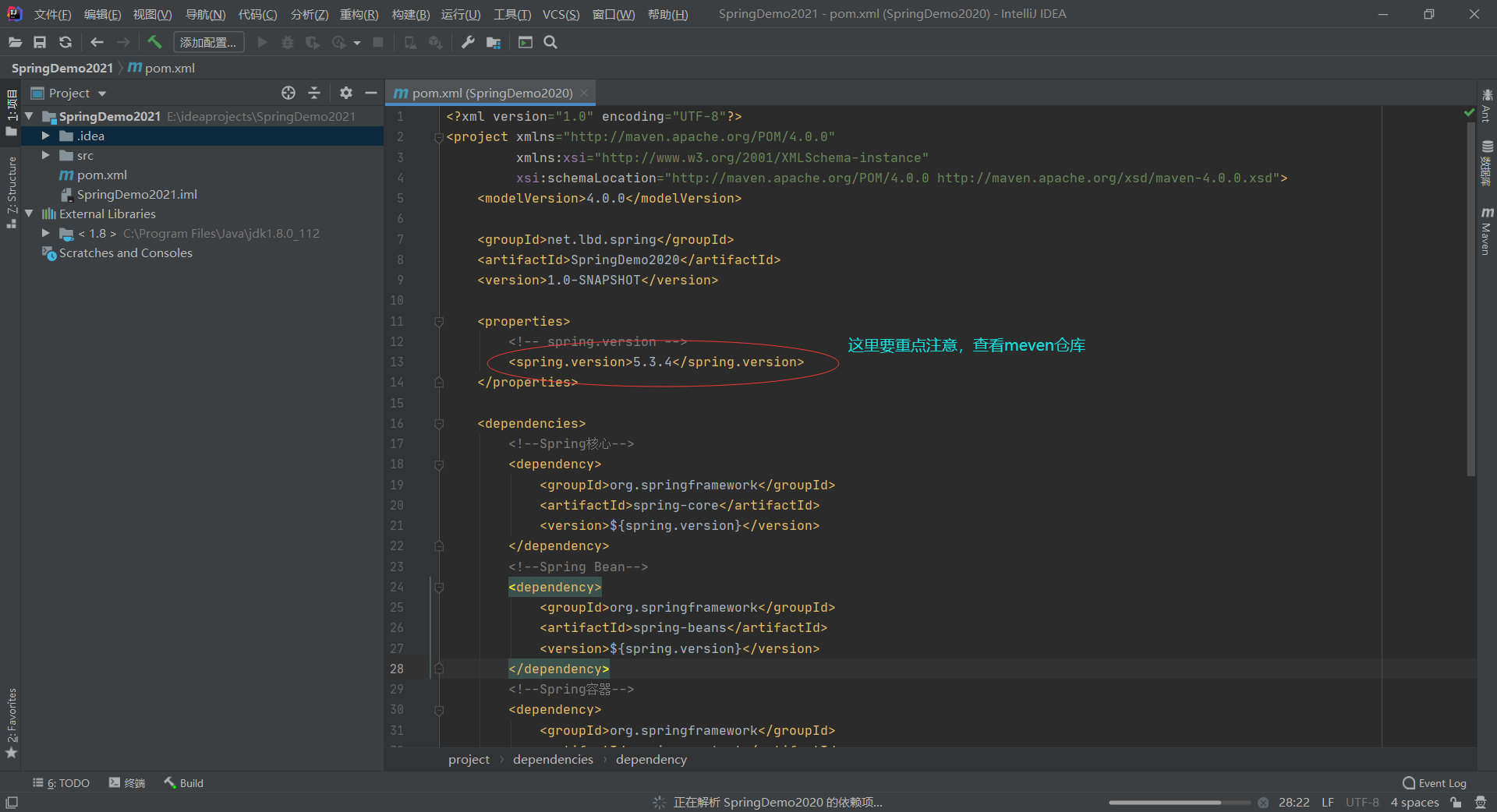
Task: Expand the src folder in project tree
Action: point(46,156)
